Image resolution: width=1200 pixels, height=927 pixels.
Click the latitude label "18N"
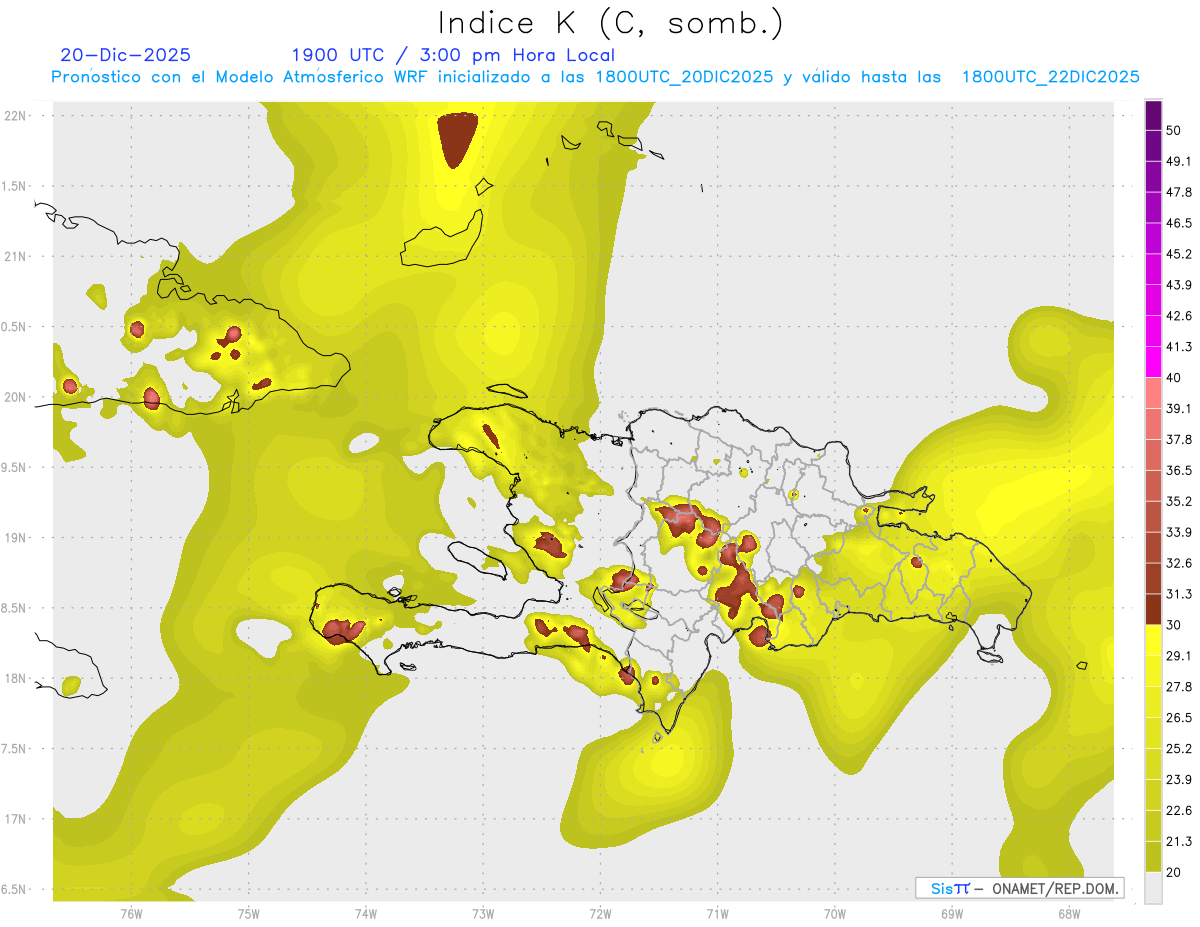pyautogui.click(x=15, y=678)
